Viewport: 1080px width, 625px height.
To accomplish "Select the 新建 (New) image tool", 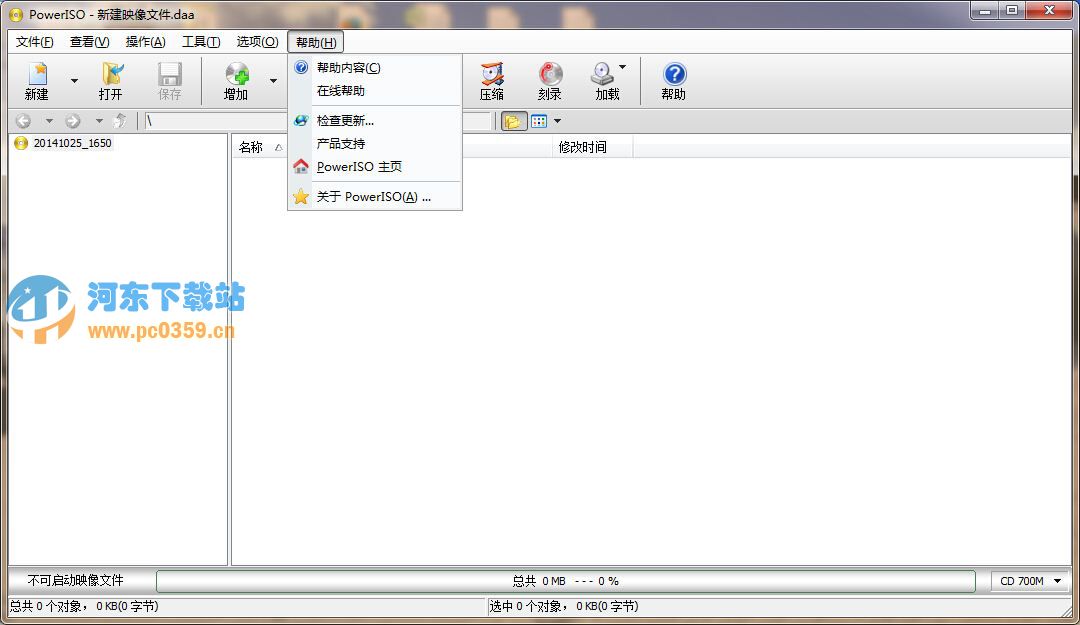I will [35, 80].
